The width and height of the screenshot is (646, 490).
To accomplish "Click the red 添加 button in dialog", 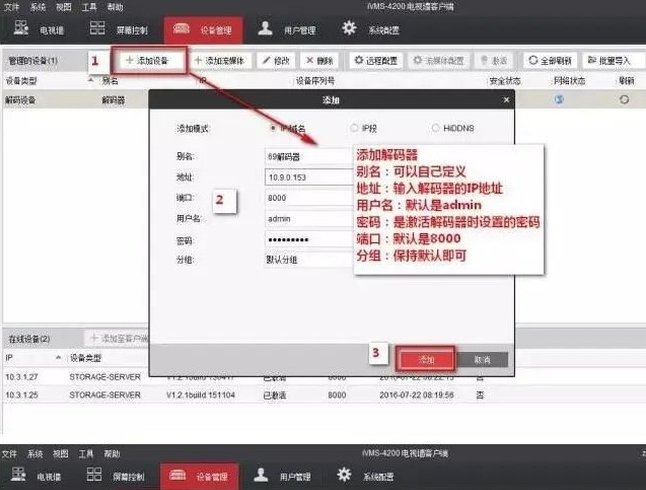I will (427, 358).
